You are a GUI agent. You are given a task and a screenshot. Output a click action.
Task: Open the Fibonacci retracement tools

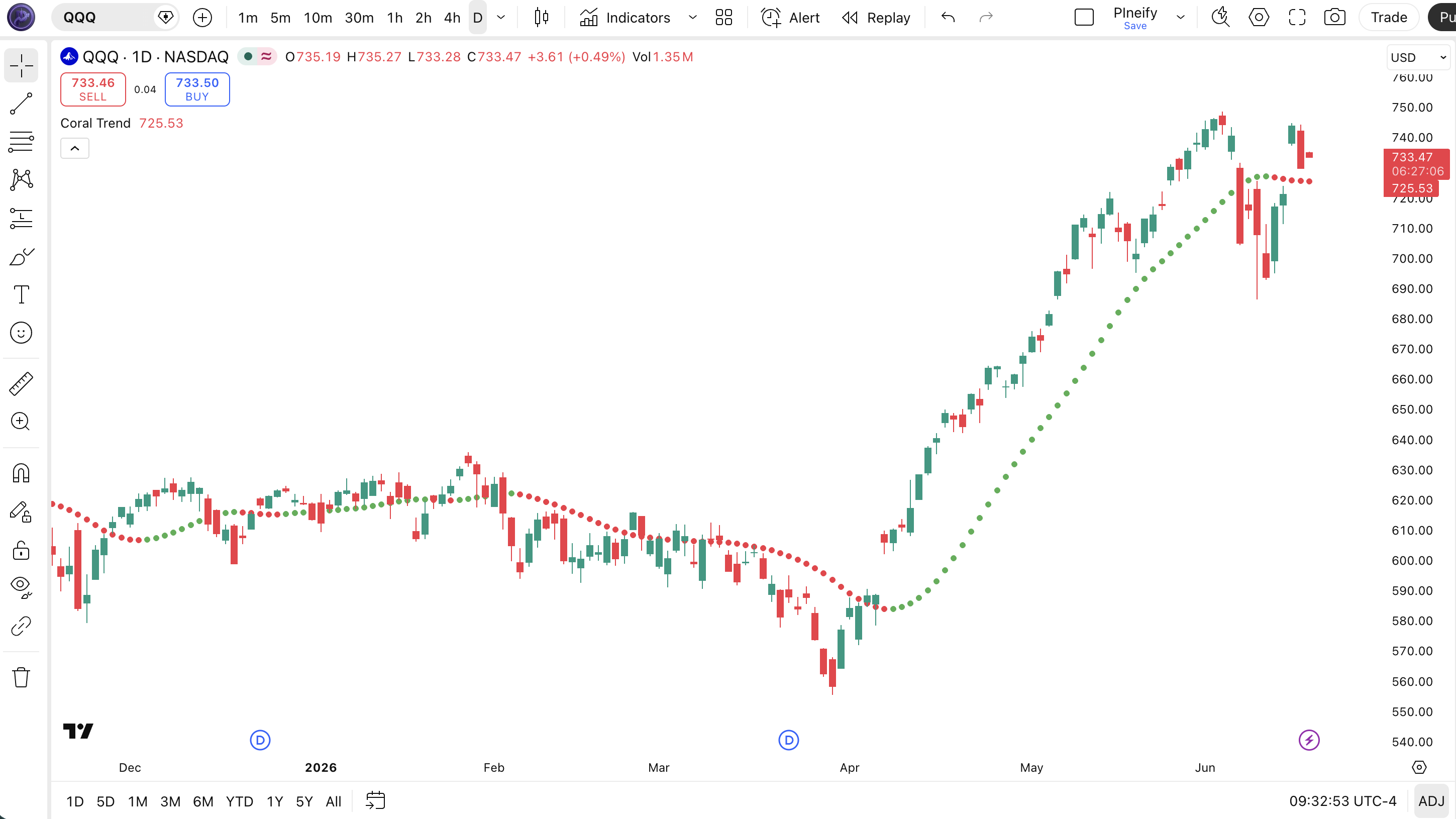[x=21, y=142]
